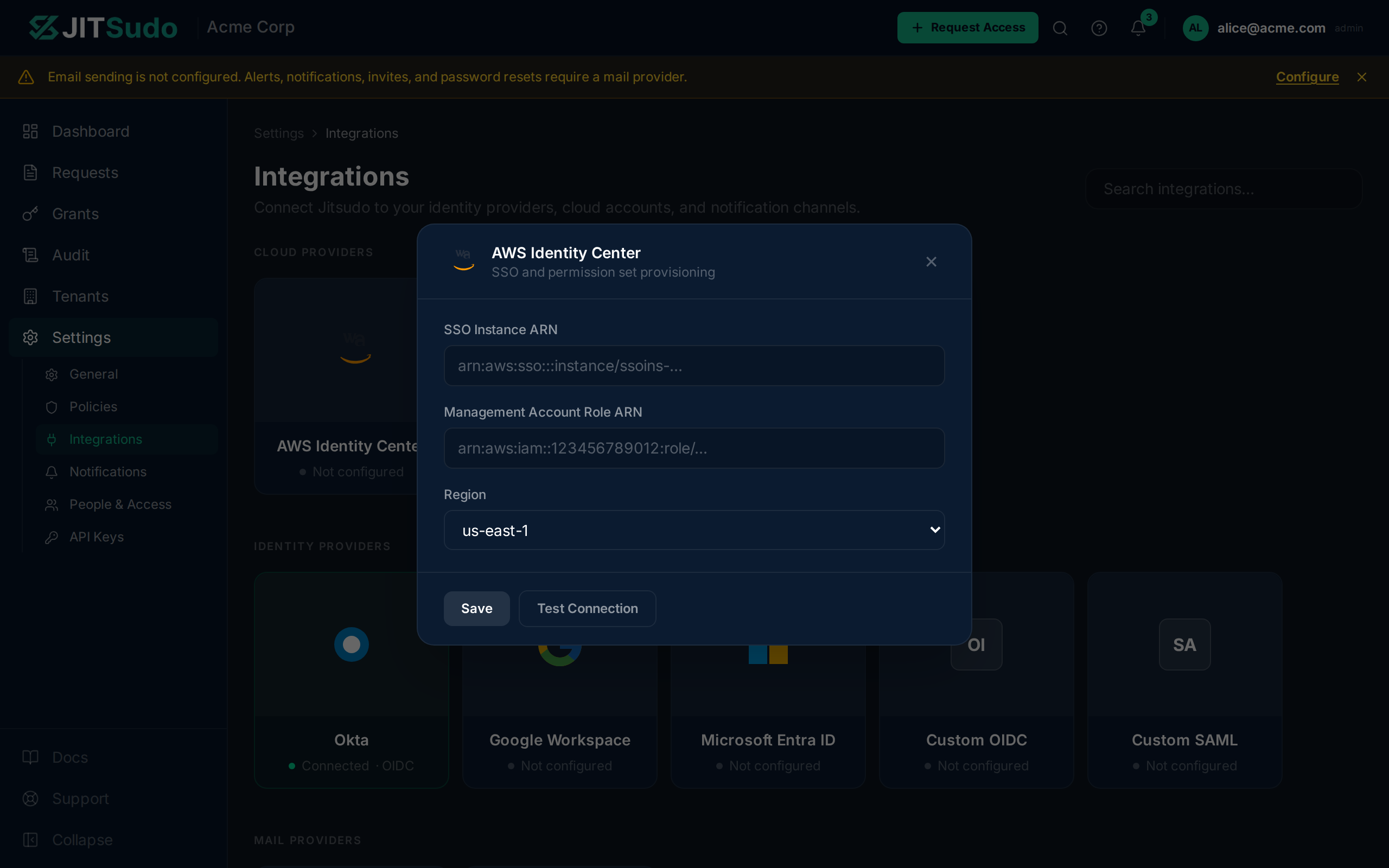Click the Grants key icon
Viewport: 1389px width, 868px height.
[x=30, y=214]
